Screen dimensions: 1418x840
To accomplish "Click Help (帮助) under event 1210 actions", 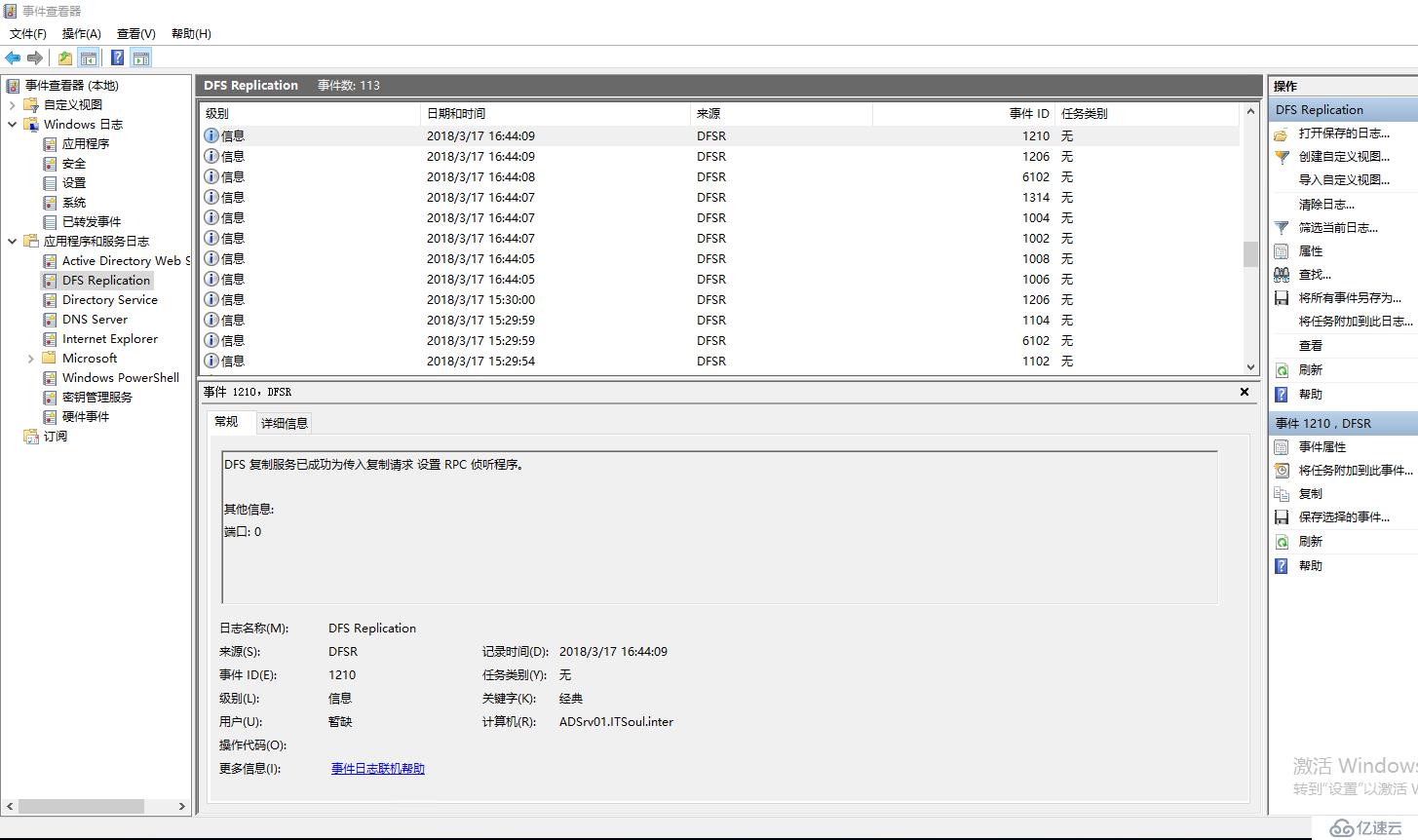I will click(1311, 566).
